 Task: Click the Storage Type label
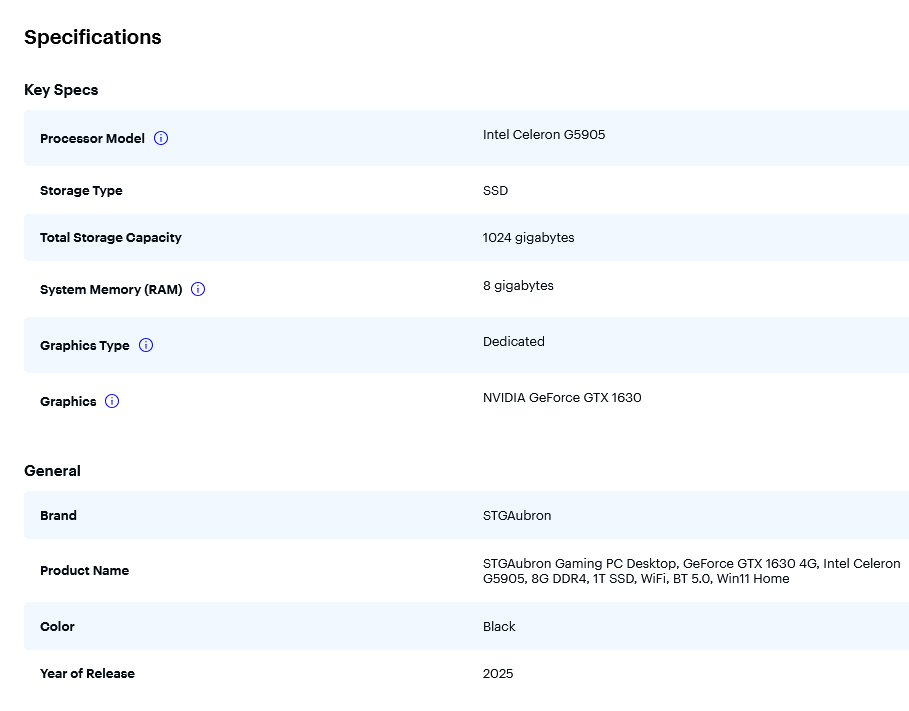click(x=81, y=191)
